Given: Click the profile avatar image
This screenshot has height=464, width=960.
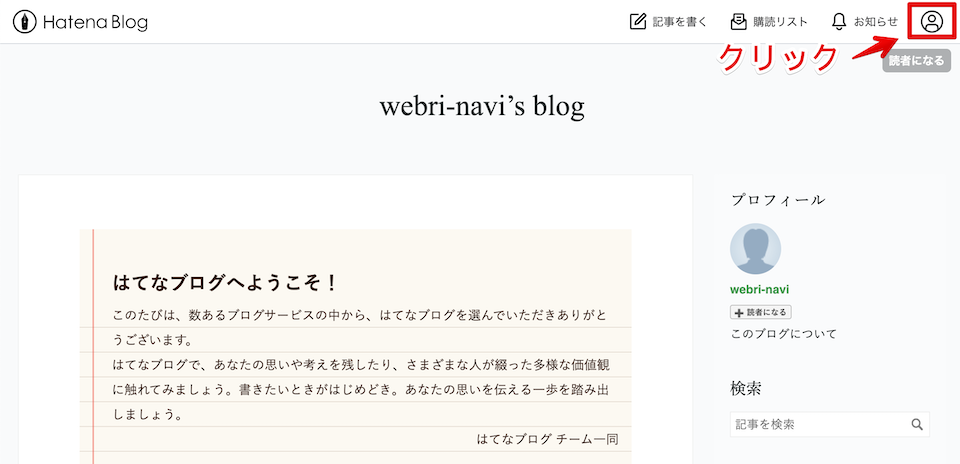Looking at the screenshot, I should click(x=756, y=248).
